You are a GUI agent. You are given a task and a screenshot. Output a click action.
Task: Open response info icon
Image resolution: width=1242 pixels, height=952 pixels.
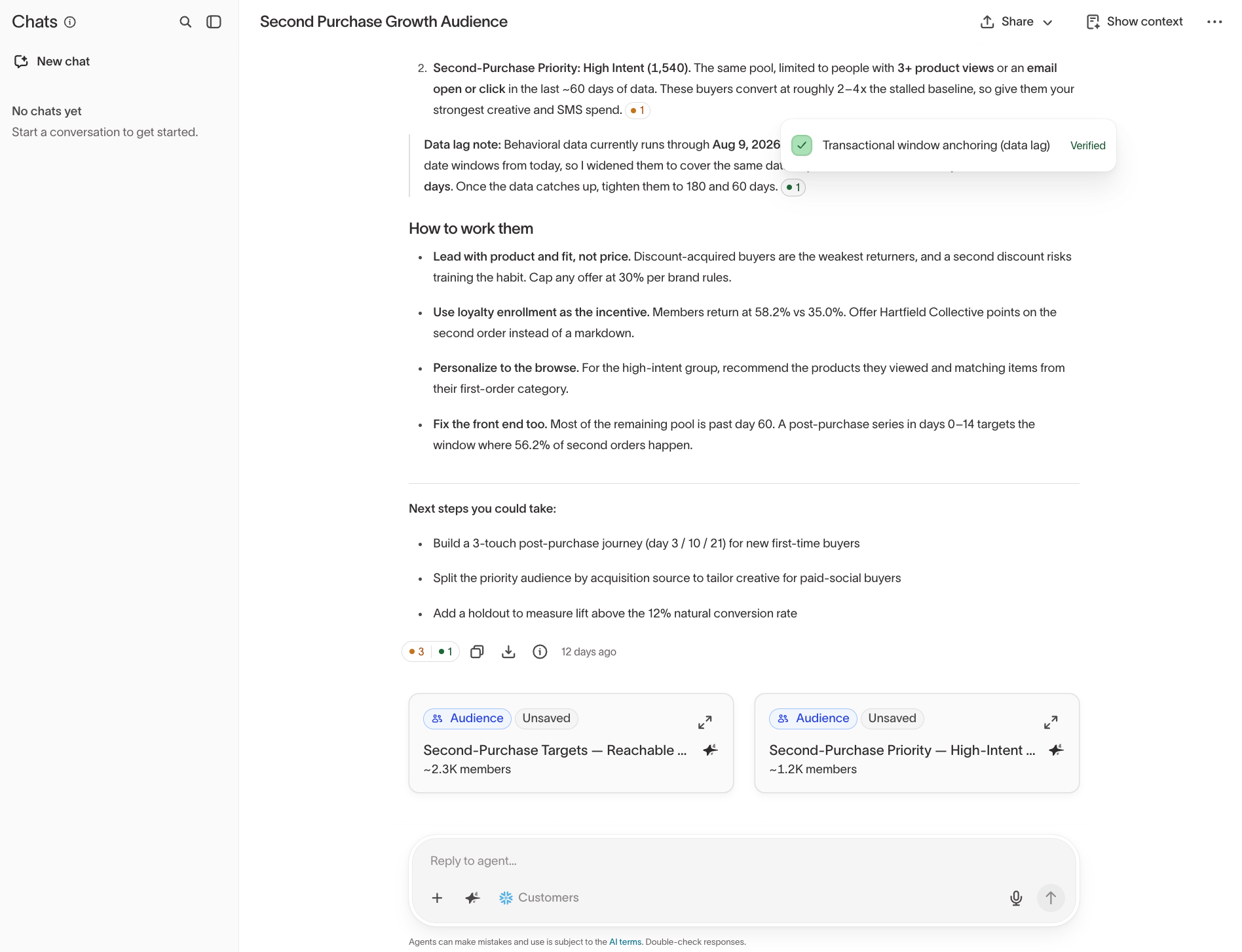(540, 651)
